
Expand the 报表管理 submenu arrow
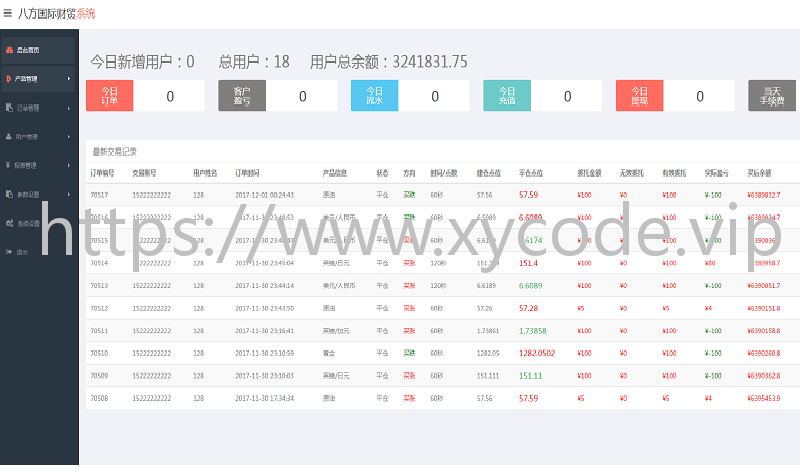pos(69,165)
